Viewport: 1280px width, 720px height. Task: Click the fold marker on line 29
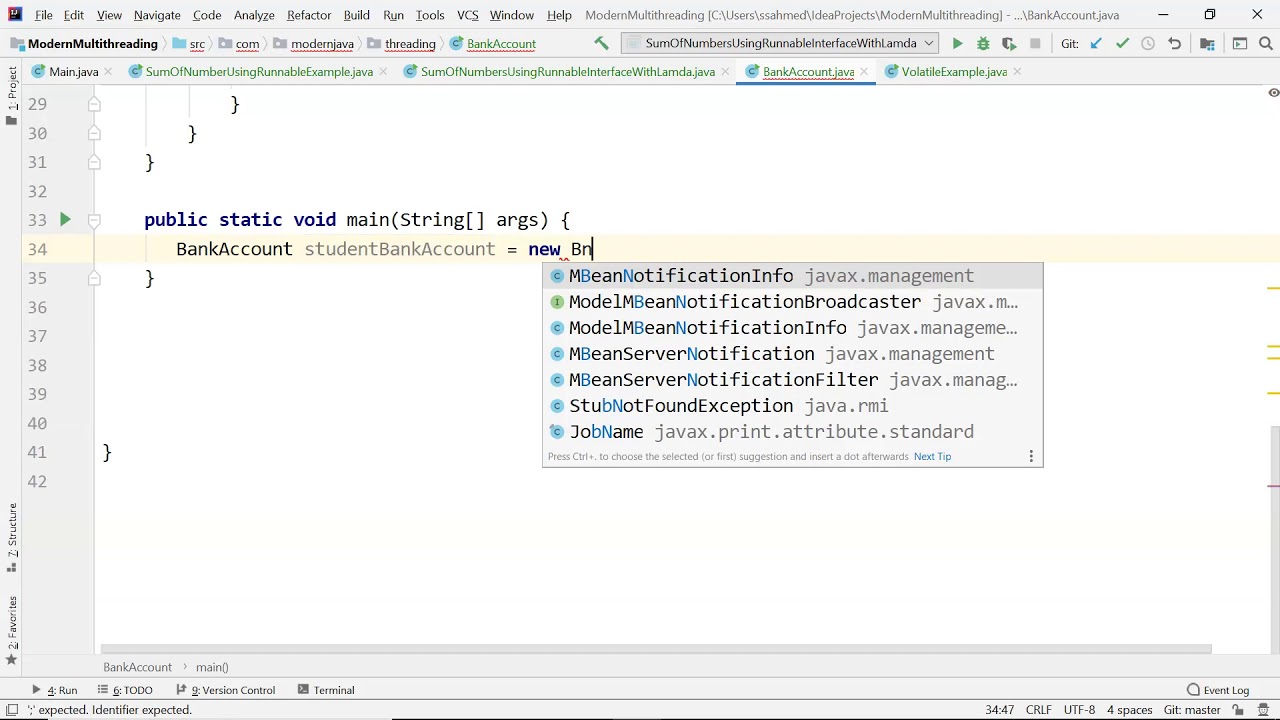point(94,104)
